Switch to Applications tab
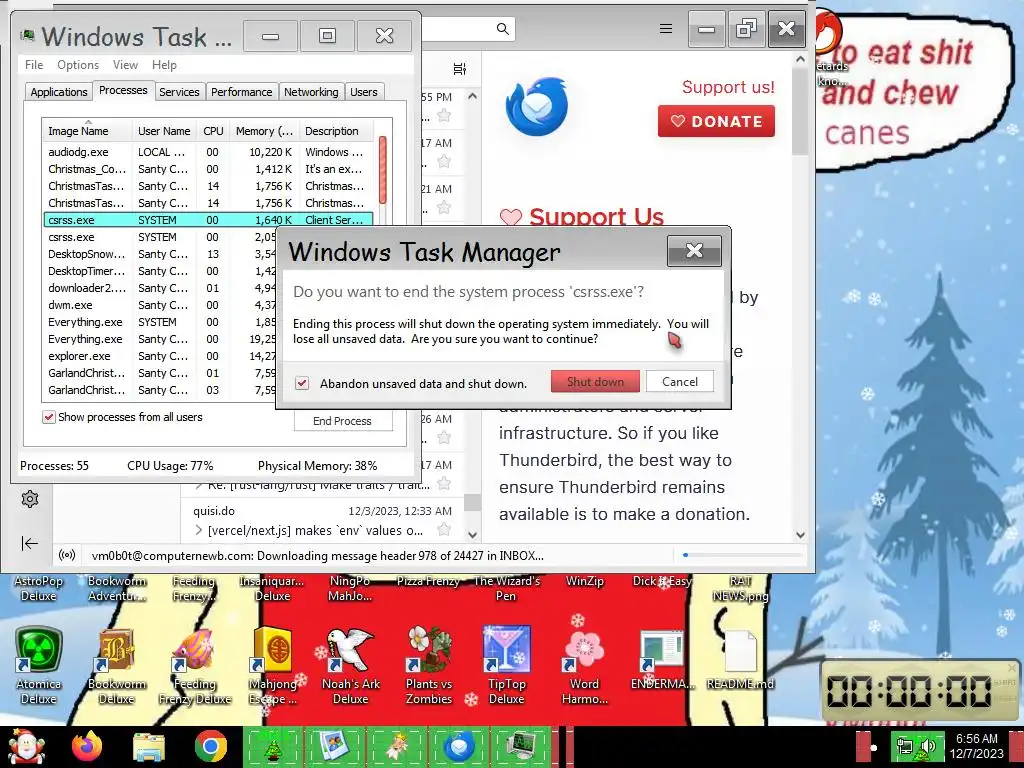 [x=59, y=92]
